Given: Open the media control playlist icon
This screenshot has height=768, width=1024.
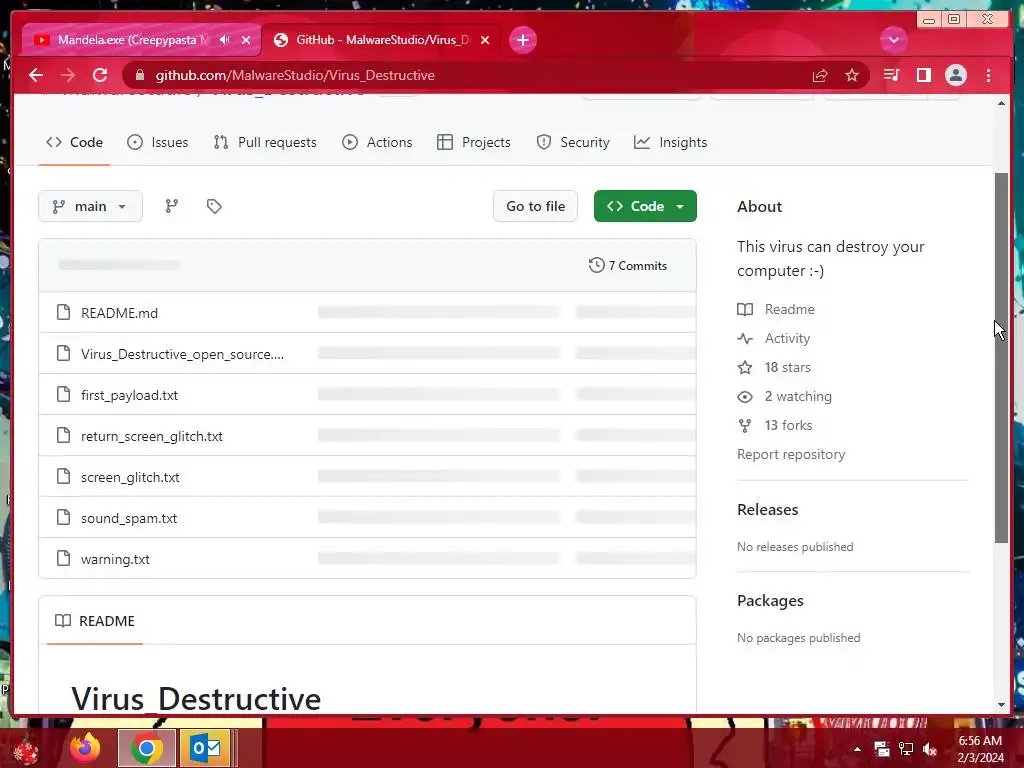Looking at the screenshot, I should point(891,75).
